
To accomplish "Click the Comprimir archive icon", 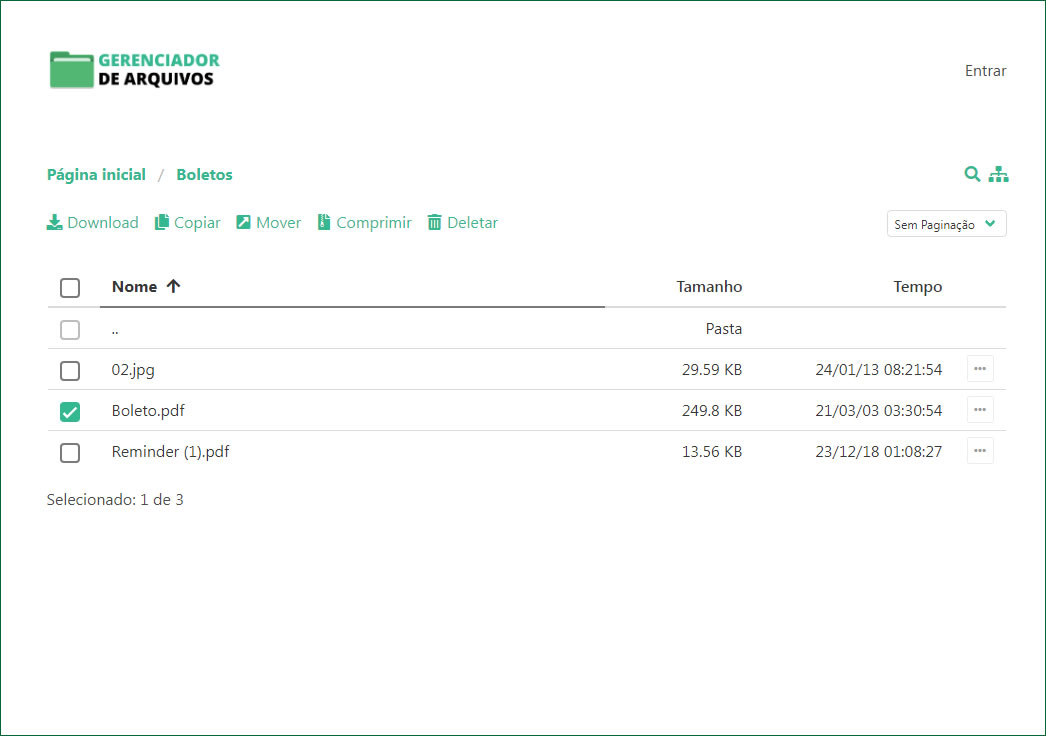I will (x=323, y=222).
